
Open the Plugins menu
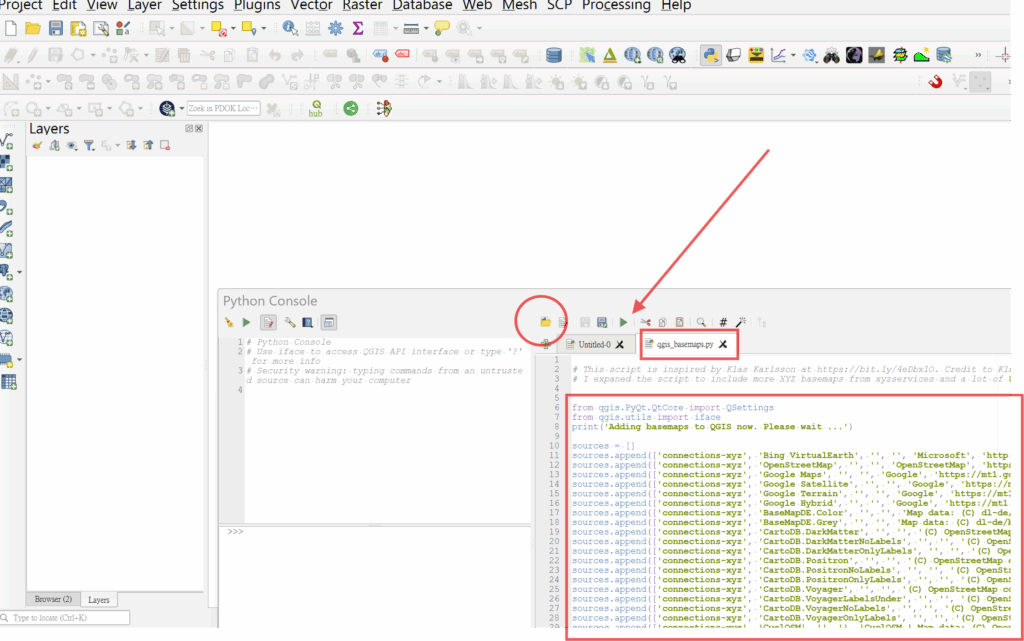256,5
